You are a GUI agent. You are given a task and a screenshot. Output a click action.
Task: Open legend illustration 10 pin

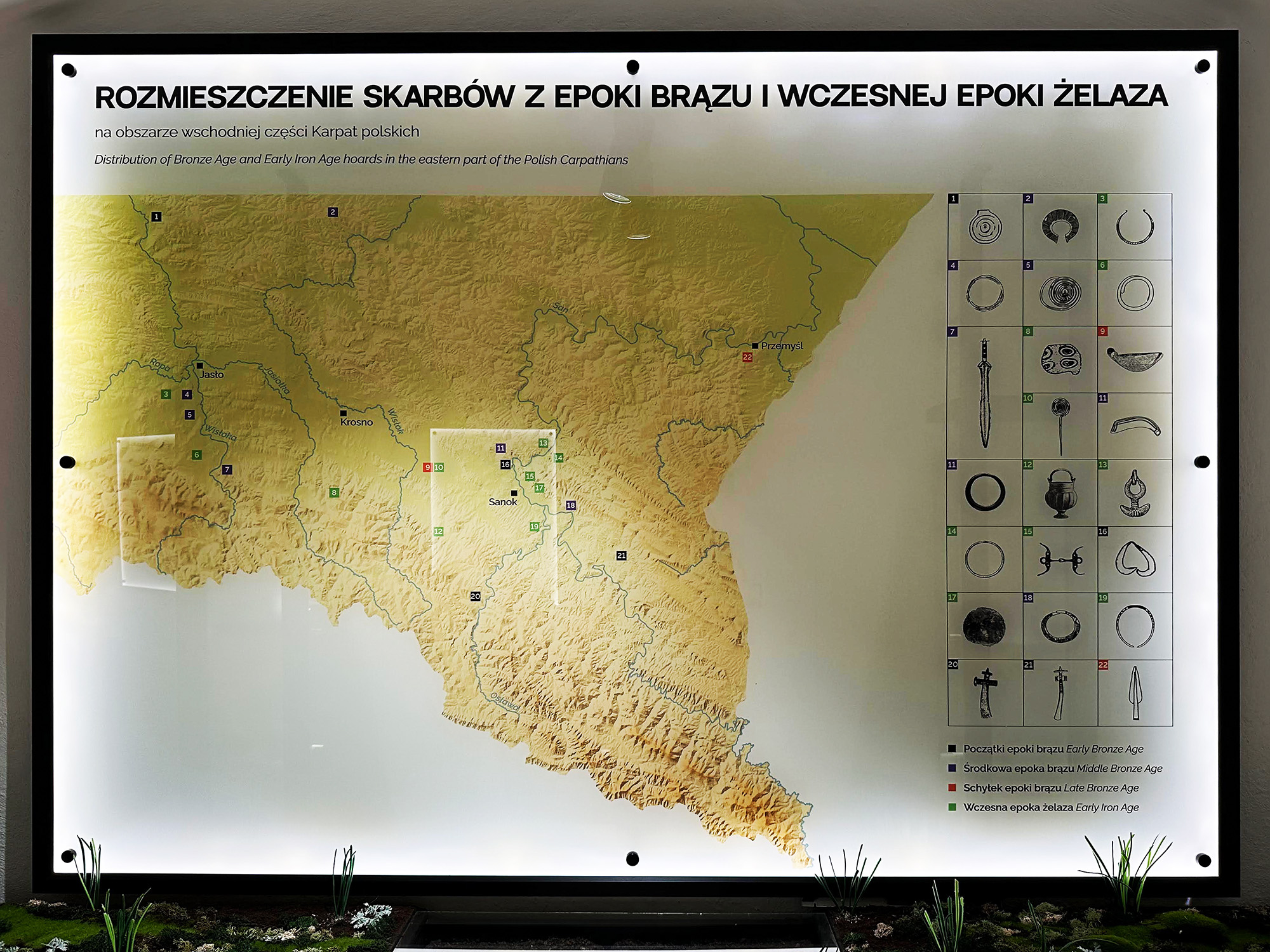(1060, 426)
